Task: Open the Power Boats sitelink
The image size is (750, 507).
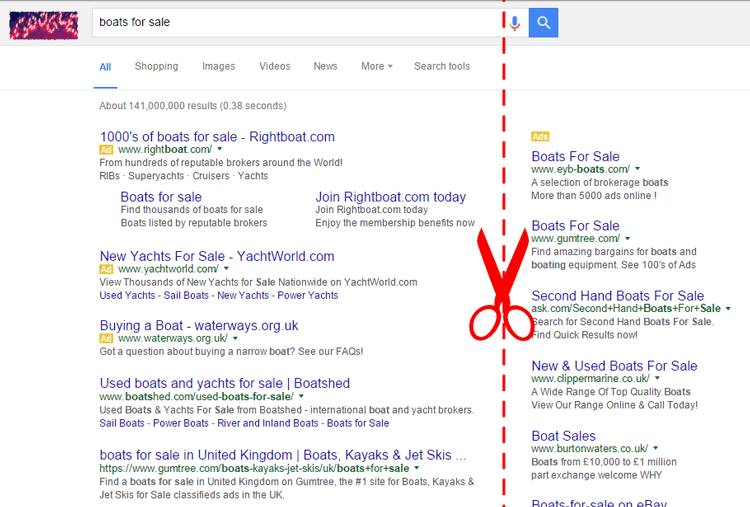Action: [181, 423]
